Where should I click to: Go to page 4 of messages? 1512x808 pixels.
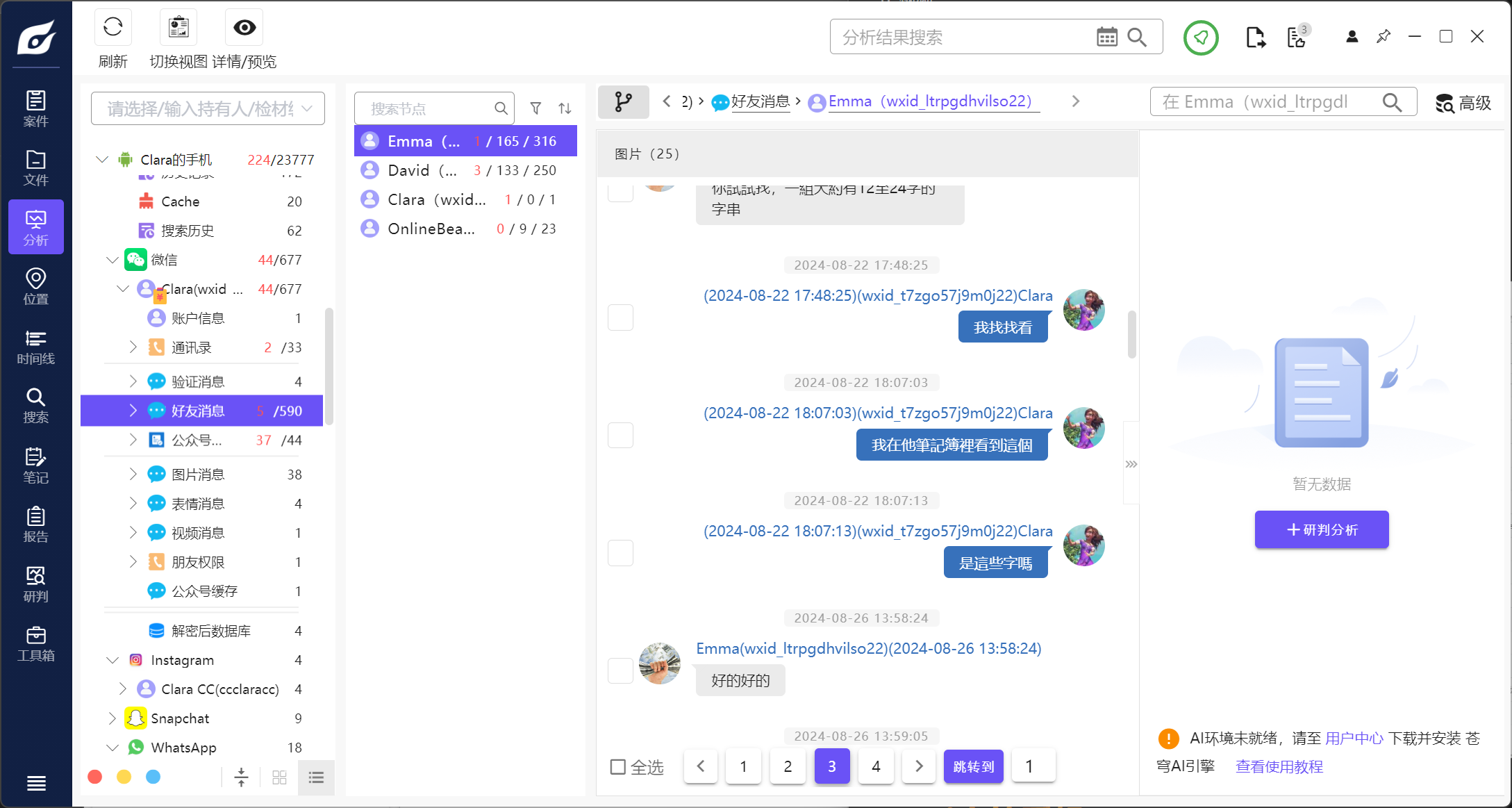(x=875, y=766)
